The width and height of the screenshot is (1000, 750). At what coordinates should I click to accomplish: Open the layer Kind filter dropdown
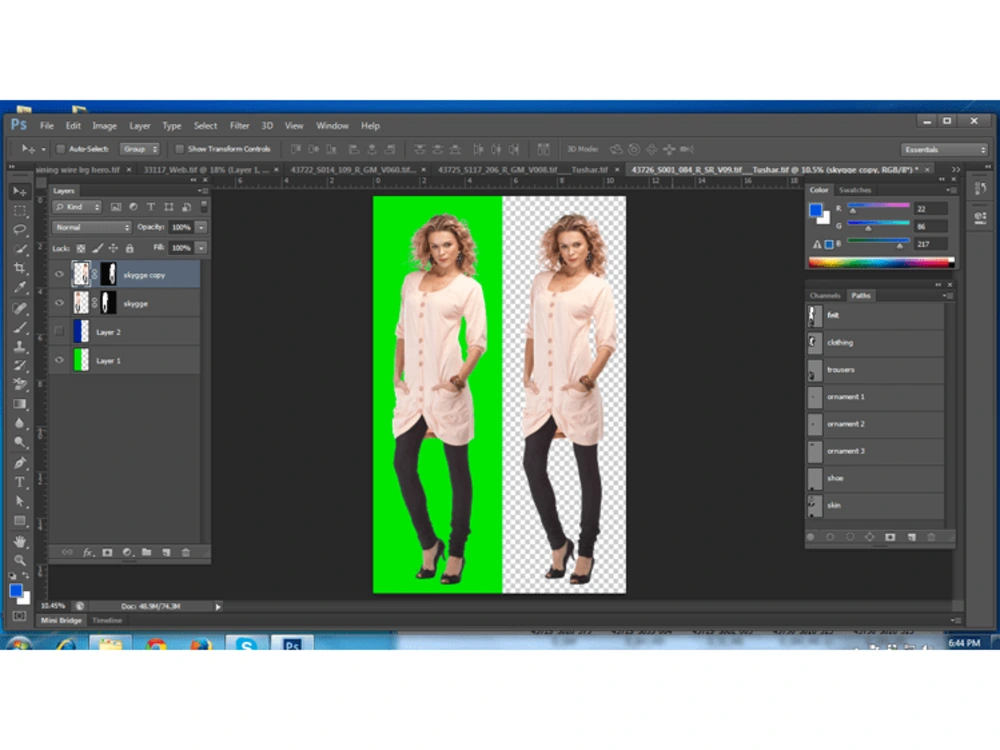coord(77,207)
